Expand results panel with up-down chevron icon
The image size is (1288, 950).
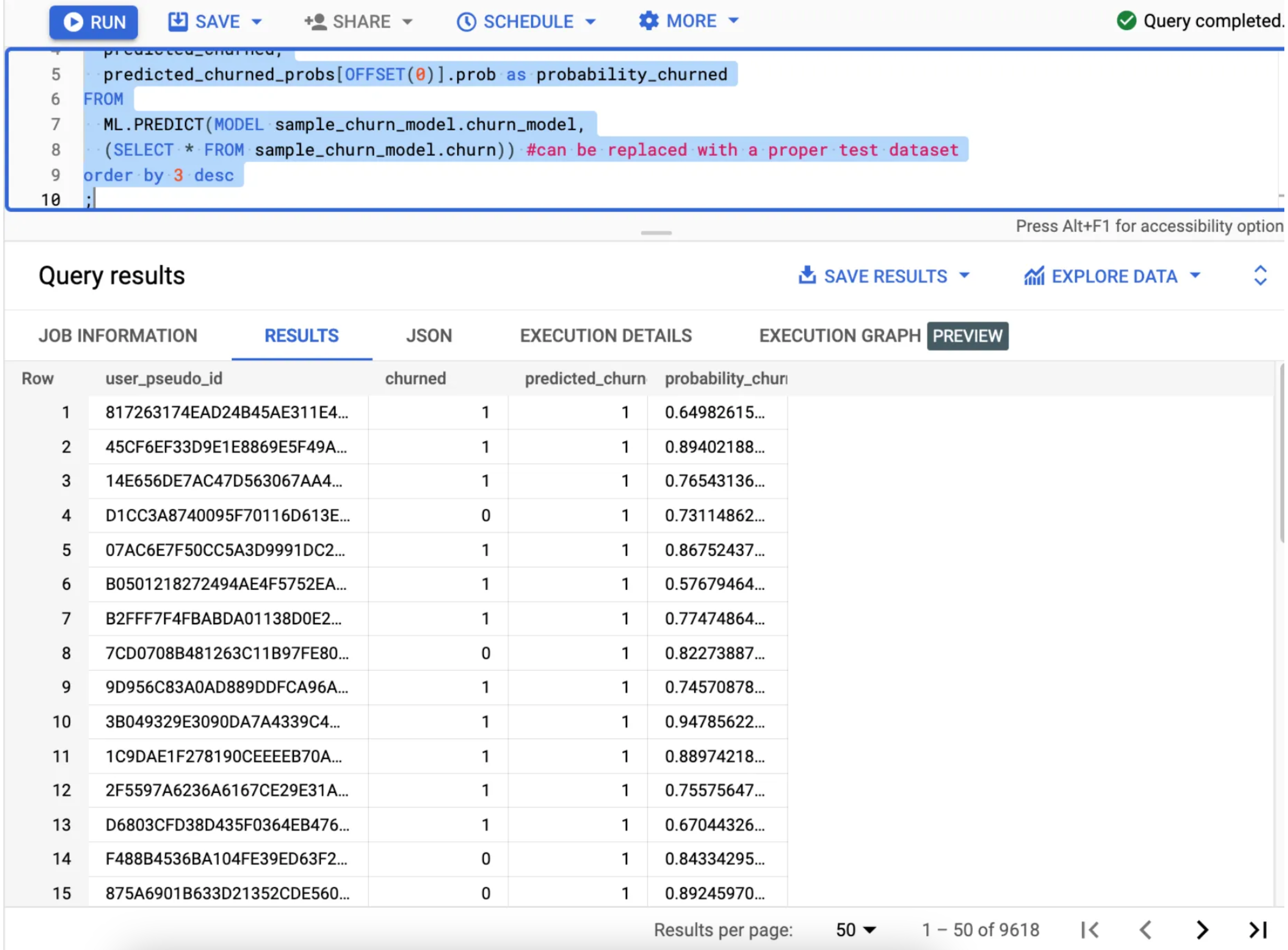coord(1260,275)
